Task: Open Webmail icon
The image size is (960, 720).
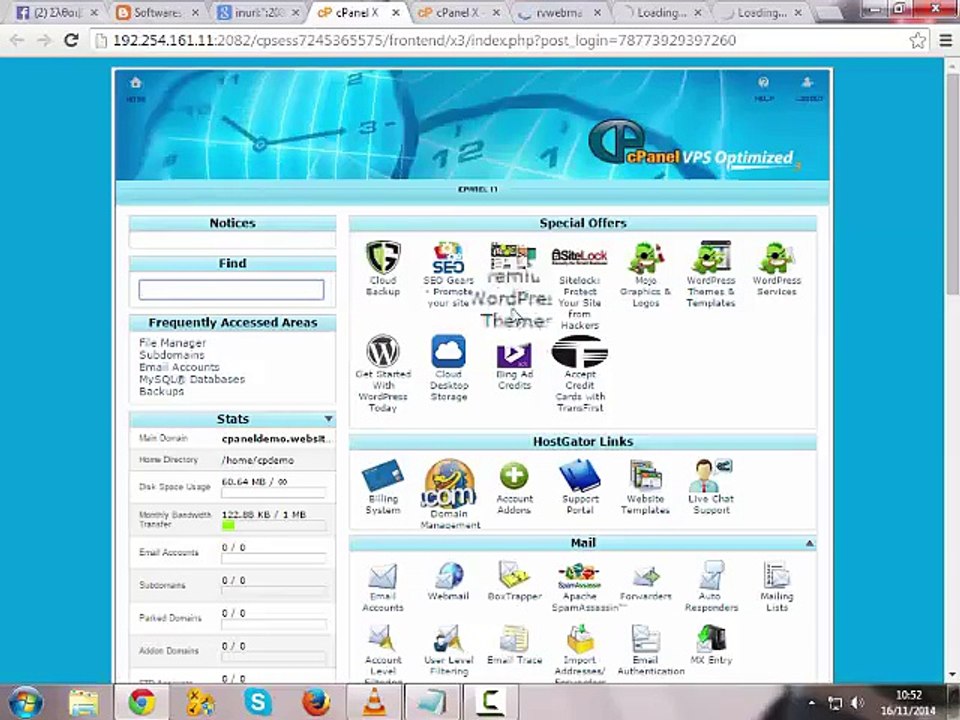Action: (x=448, y=576)
